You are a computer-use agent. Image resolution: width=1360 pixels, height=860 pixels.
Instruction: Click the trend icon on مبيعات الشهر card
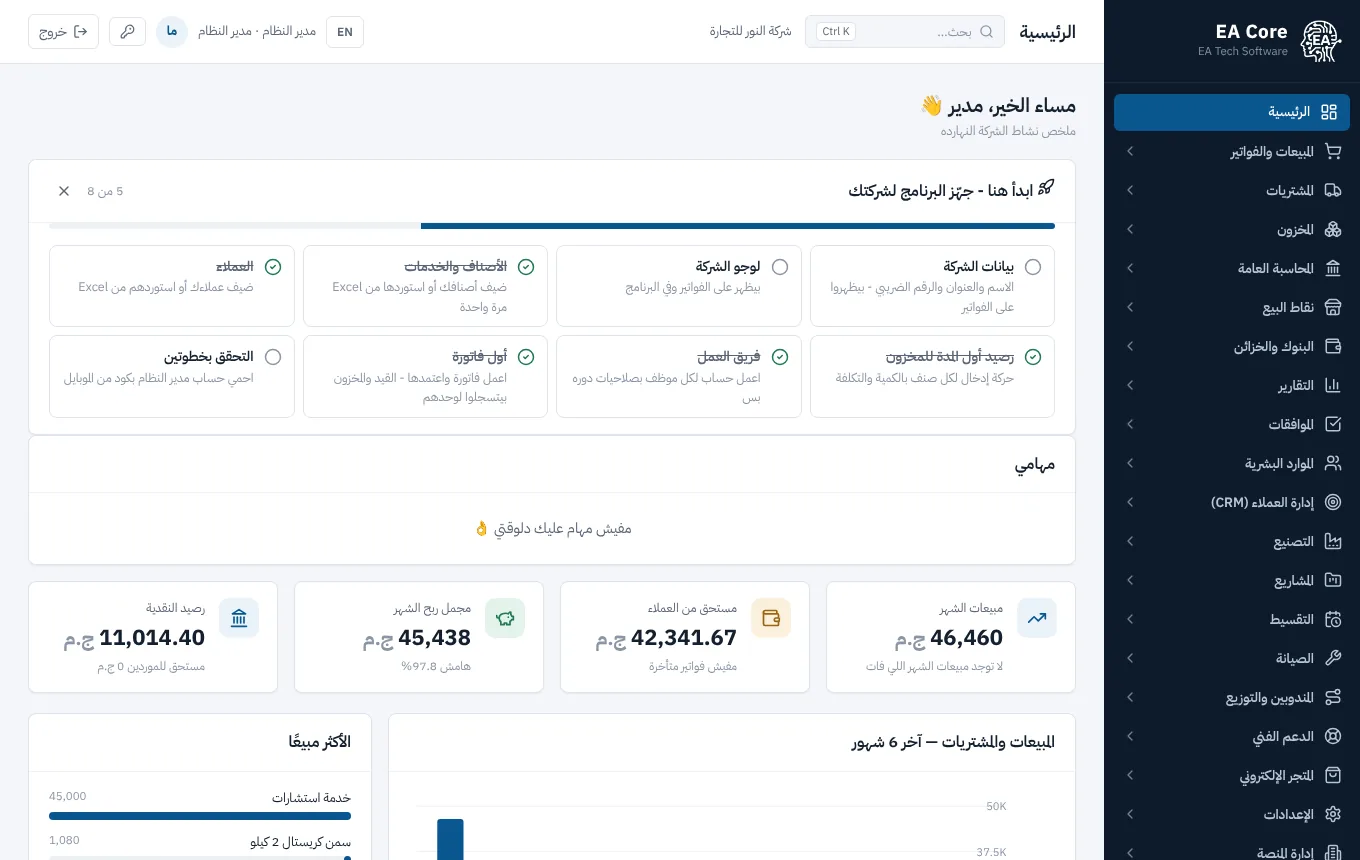1037,618
